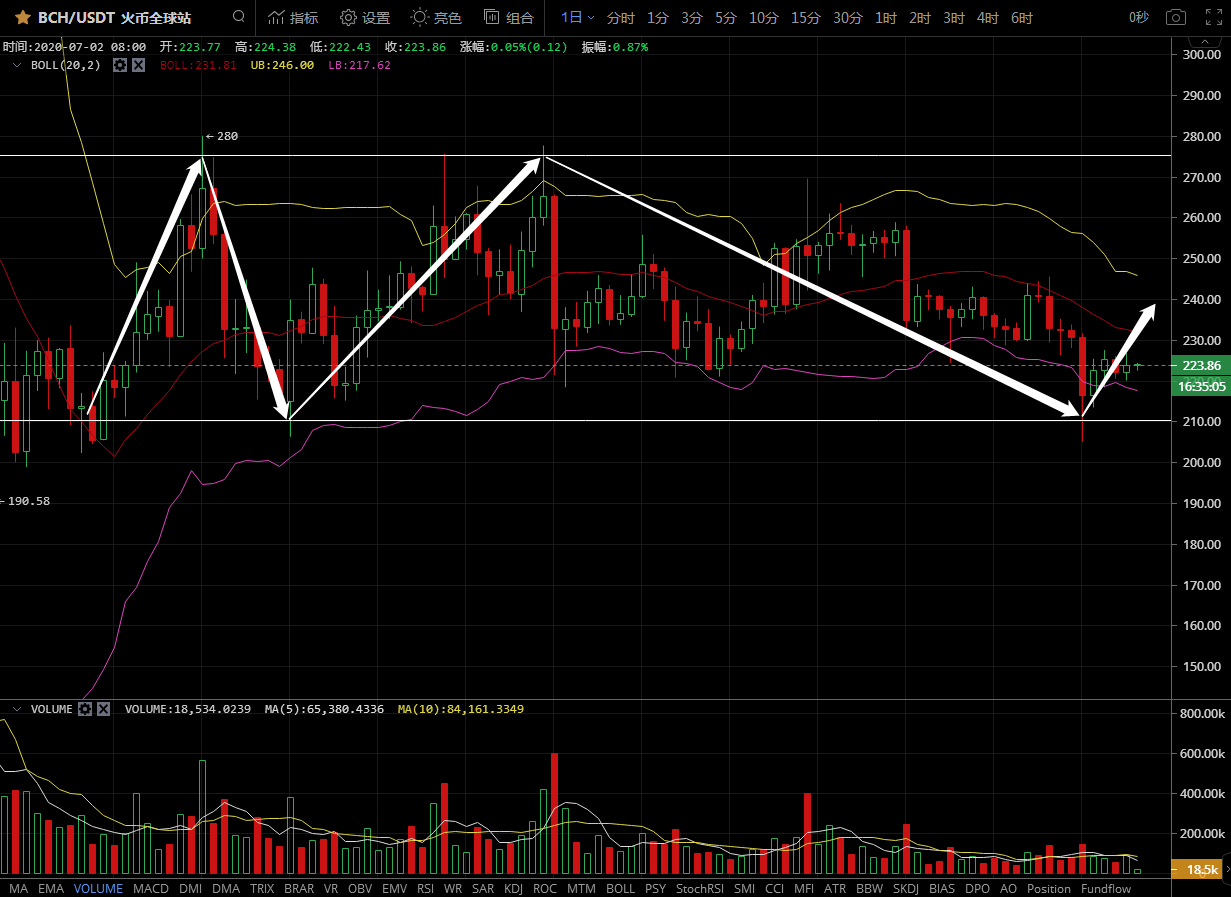
Task: Remove the BOLL indicator with X
Action: coord(138,65)
